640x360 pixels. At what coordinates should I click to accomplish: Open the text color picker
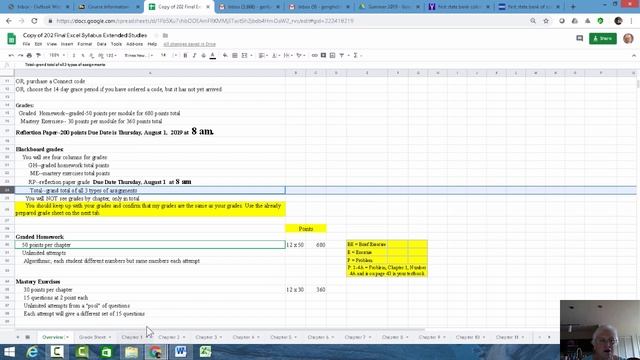tap(213, 56)
